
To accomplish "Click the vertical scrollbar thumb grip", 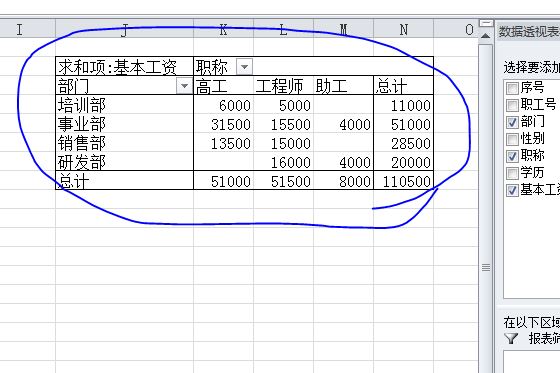I will (486, 267).
